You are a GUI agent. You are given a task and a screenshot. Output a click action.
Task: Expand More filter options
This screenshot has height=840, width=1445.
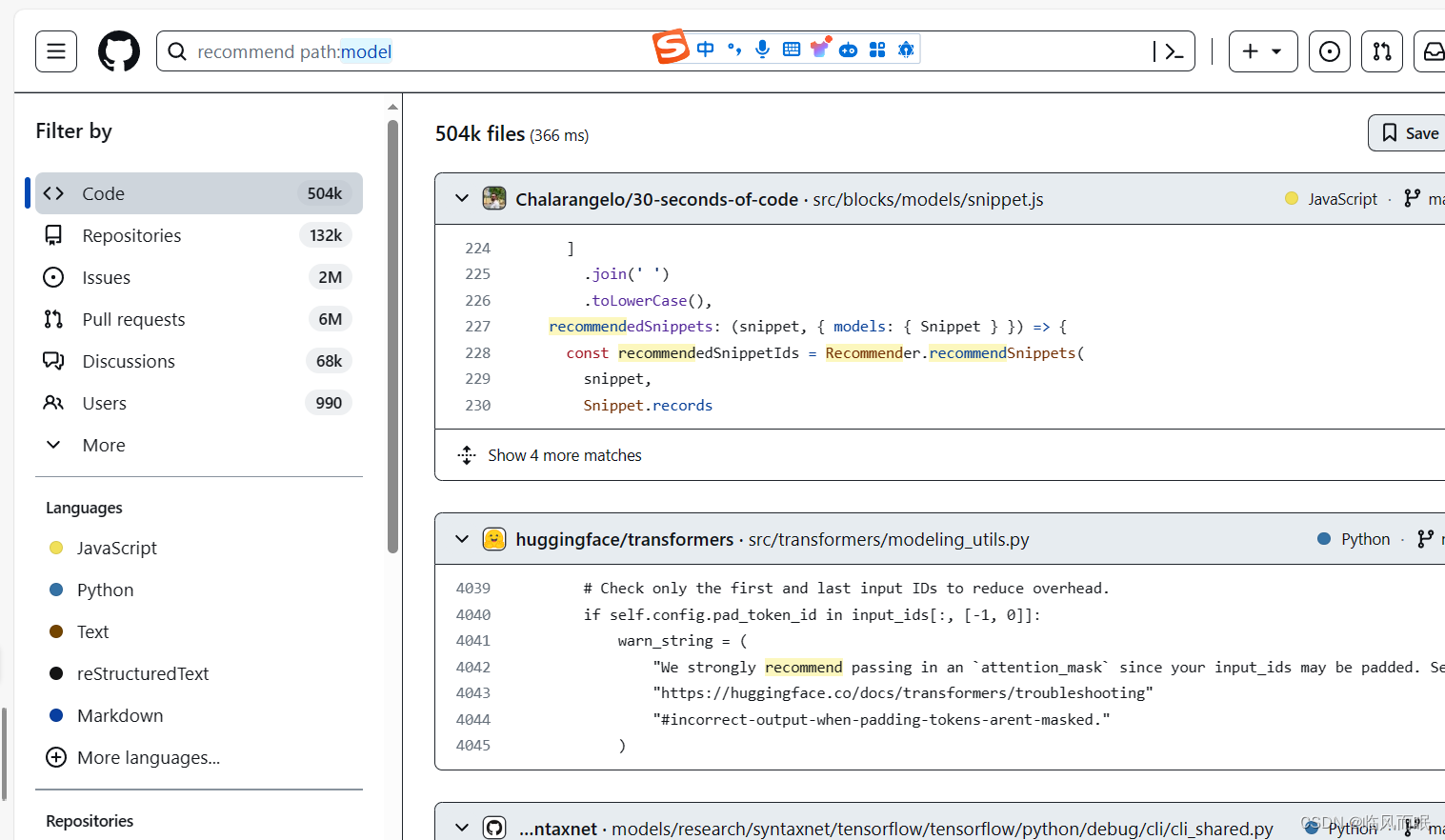(x=103, y=445)
